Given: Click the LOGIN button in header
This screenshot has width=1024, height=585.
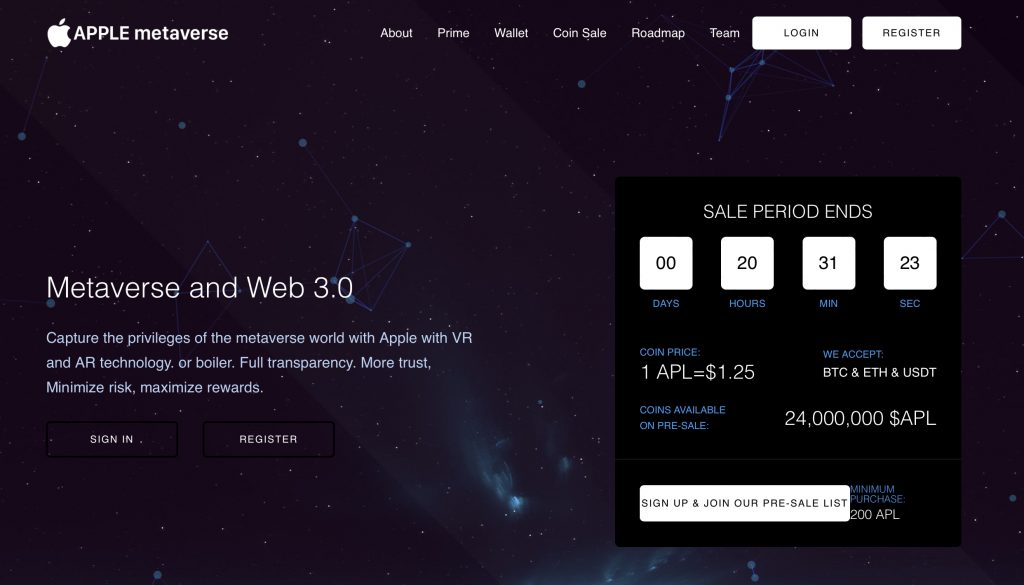Looking at the screenshot, I should coord(801,33).
